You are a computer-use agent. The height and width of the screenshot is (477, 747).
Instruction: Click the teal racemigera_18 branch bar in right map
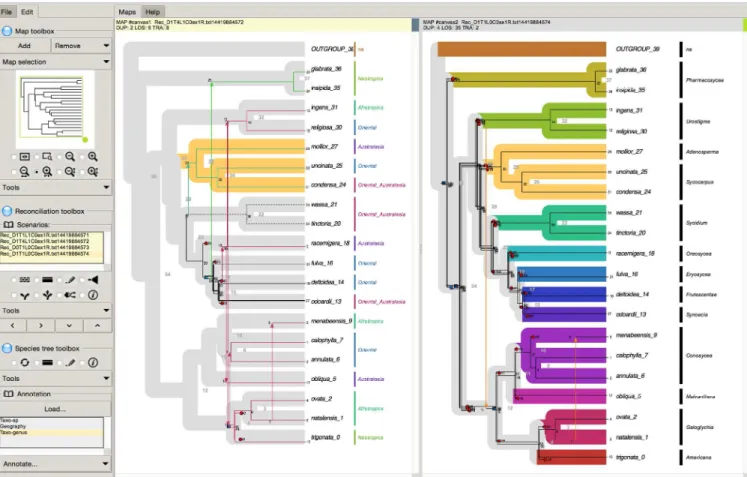[557, 254]
